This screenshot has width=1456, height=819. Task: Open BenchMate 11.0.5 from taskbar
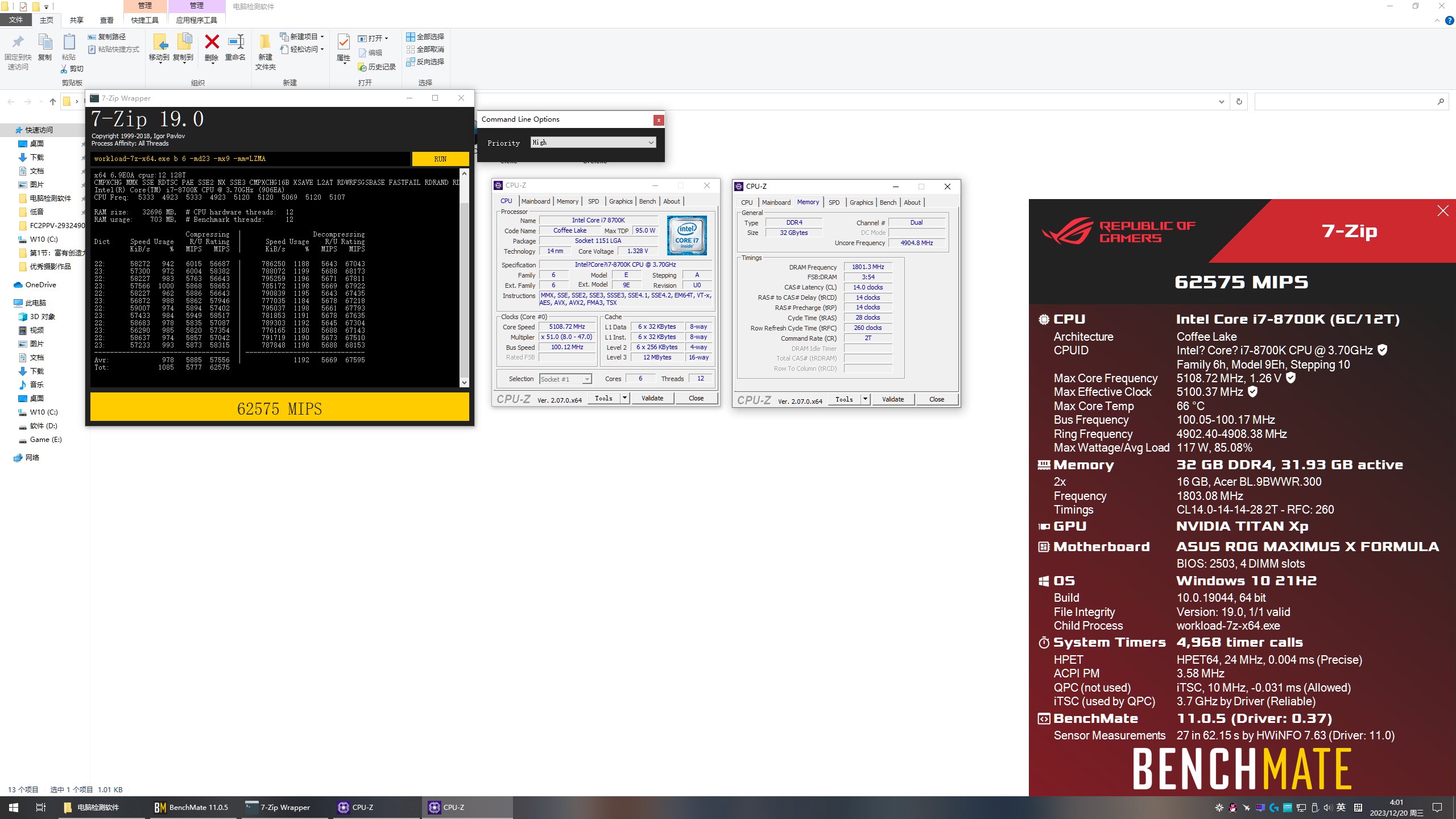[191, 808]
